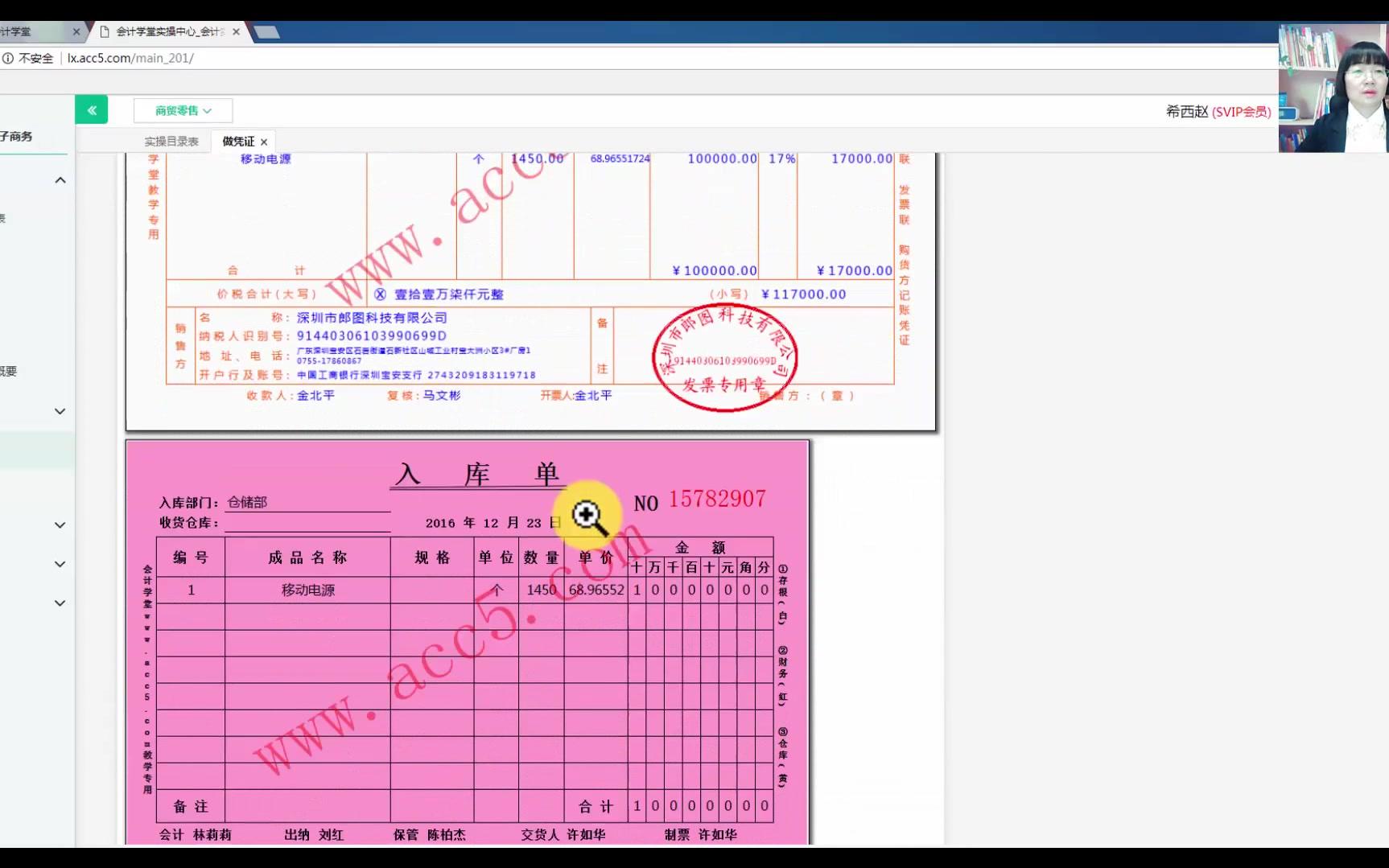The height and width of the screenshot is (868, 1389).
Task: Click the 移动电源 cell in the 入库单
Action: tap(308, 590)
